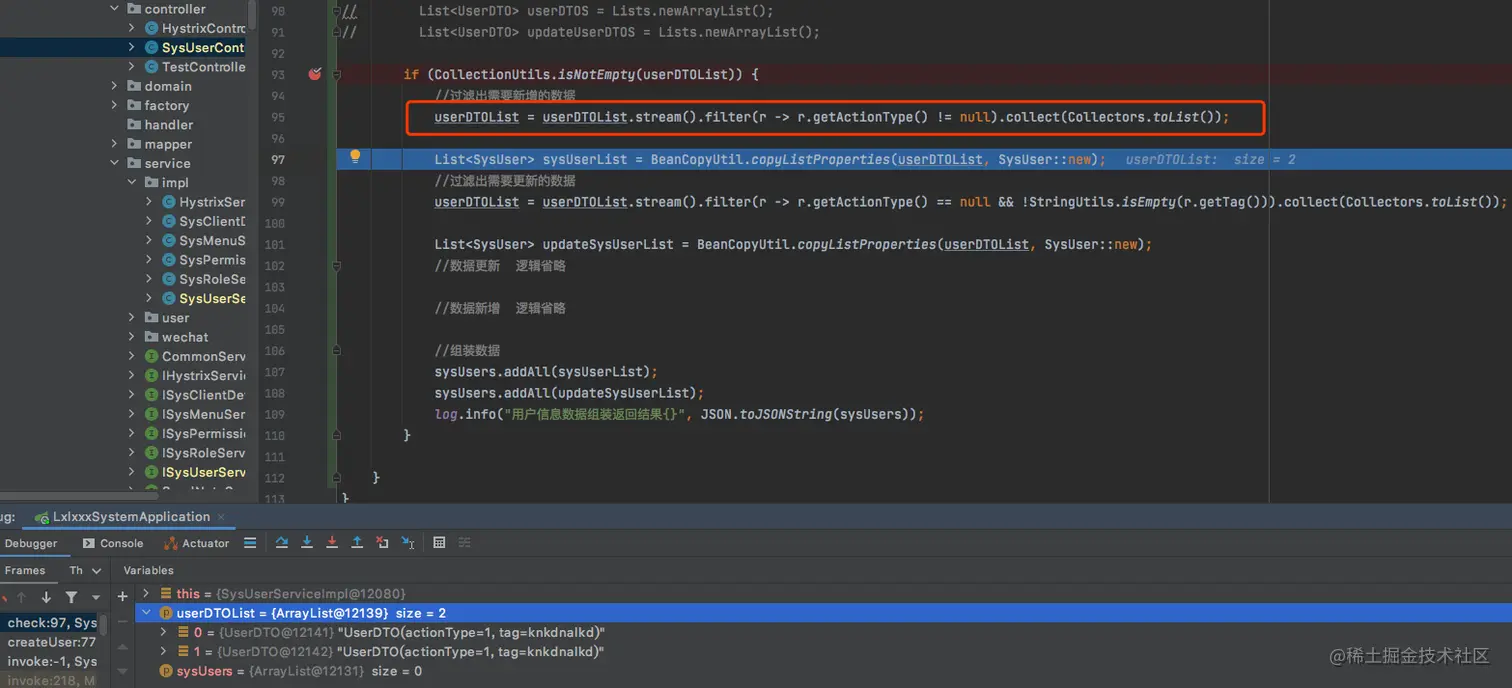This screenshot has height=688, width=1512.
Task: Select the invoke:-1 stack frame
Action: click(50, 661)
